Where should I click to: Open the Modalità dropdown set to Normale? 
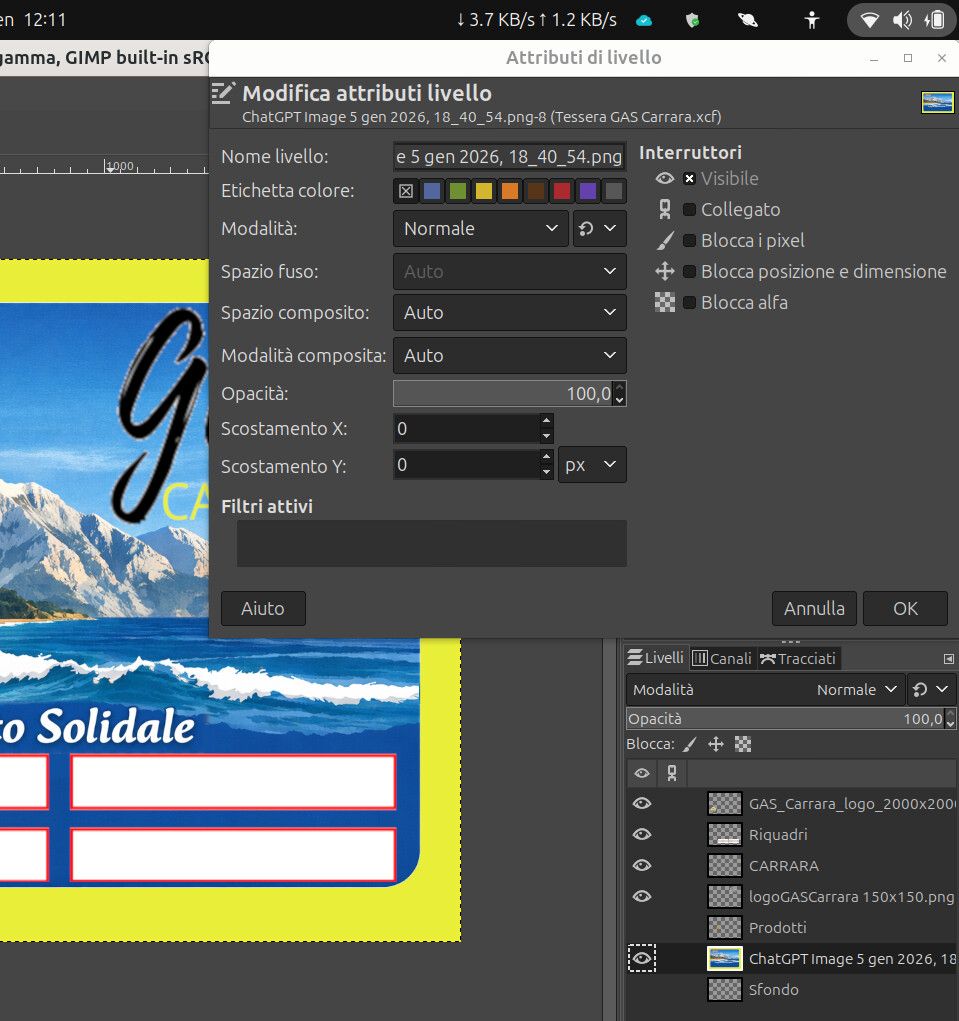[x=480, y=229]
